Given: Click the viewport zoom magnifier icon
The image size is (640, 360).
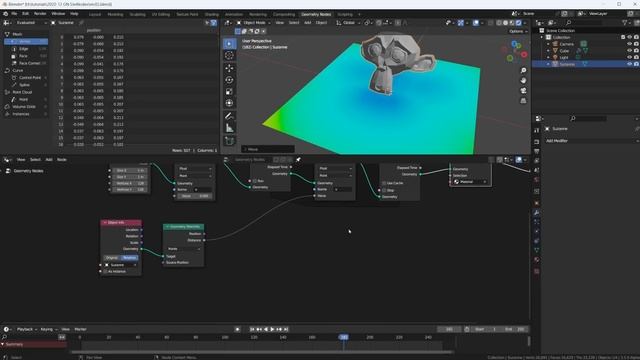Looking at the screenshot, I should click(523, 71).
